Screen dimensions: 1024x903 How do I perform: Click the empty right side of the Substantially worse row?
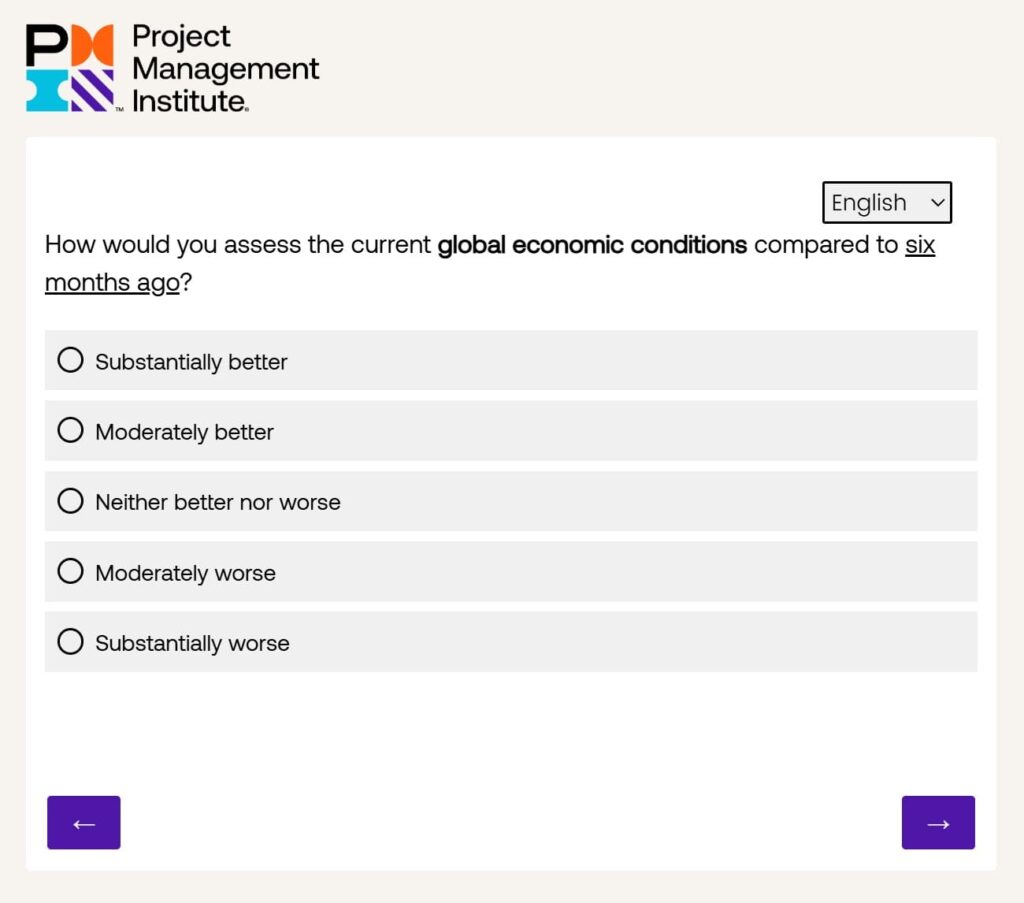pos(700,642)
